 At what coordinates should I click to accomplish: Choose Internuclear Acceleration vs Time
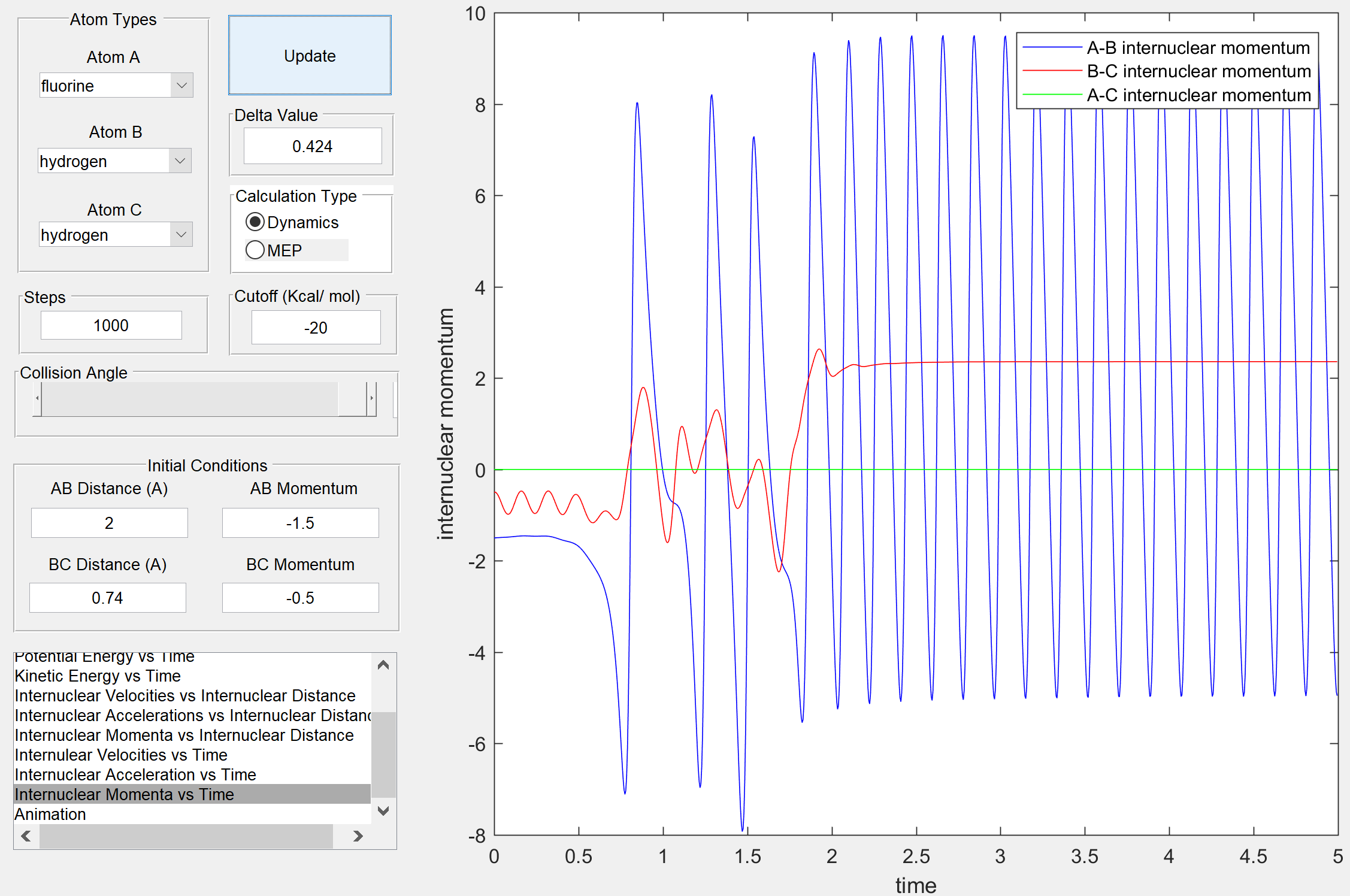(135, 774)
